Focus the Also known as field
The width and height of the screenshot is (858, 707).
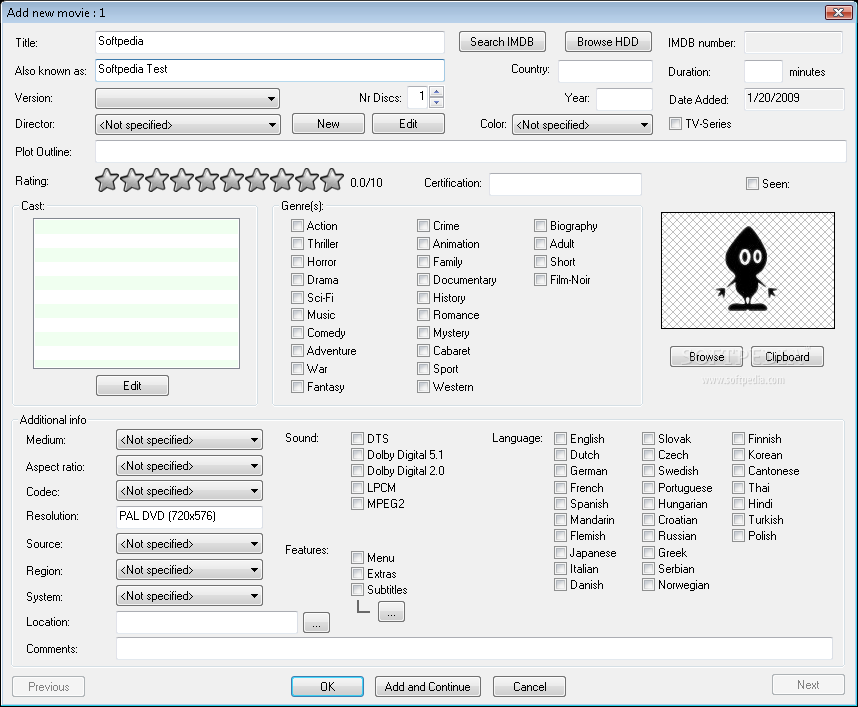tap(270, 70)
